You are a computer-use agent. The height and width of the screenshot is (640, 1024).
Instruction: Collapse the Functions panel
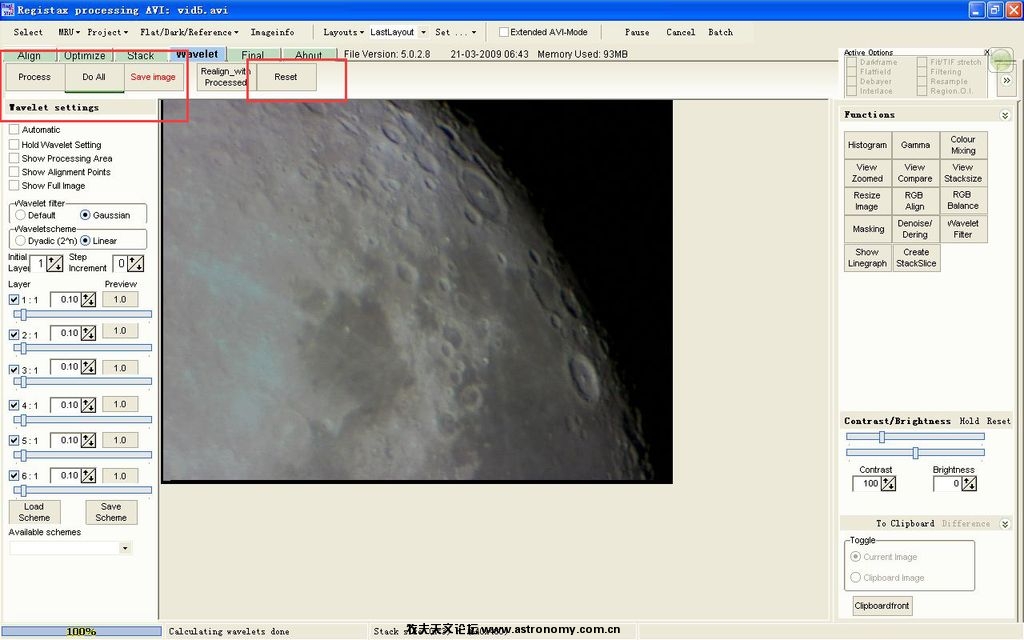[1004, 115]
